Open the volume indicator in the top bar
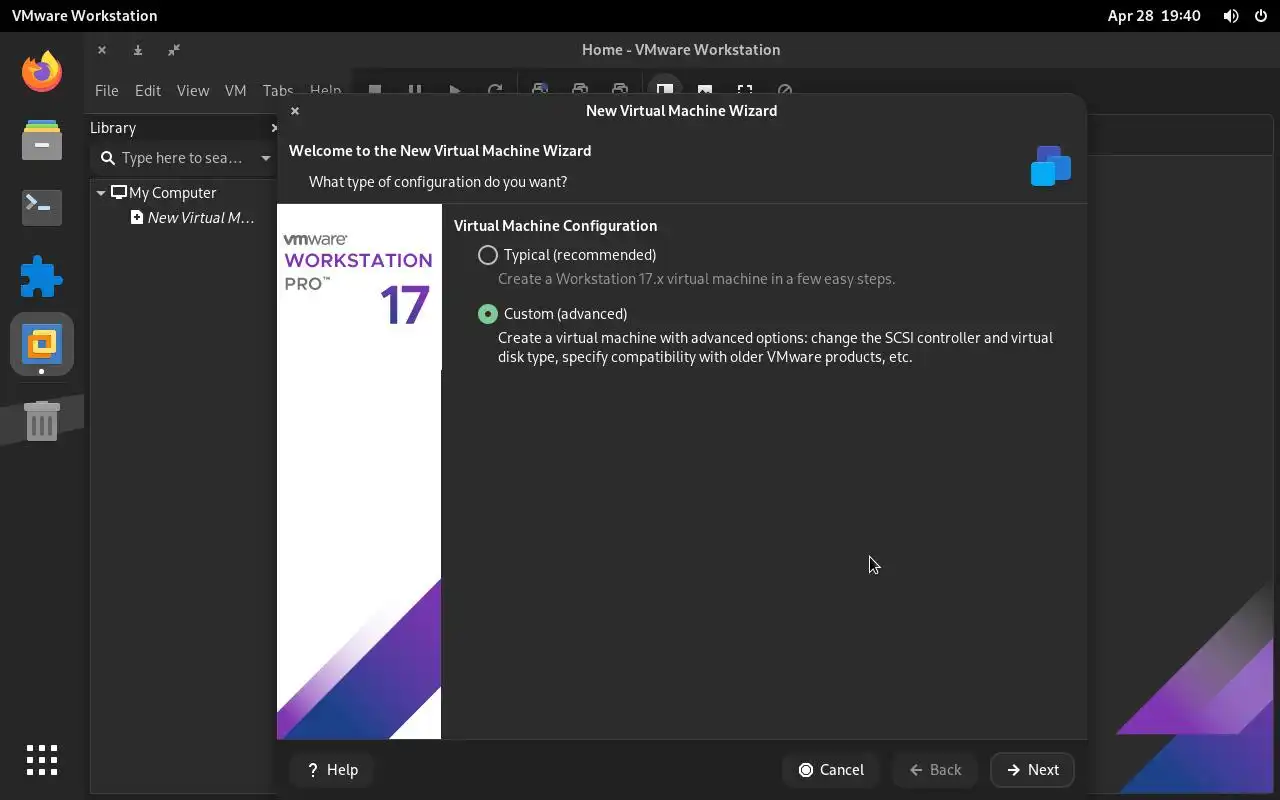The height and width of the screenshot is (800, 1280). pos(1231,16)
